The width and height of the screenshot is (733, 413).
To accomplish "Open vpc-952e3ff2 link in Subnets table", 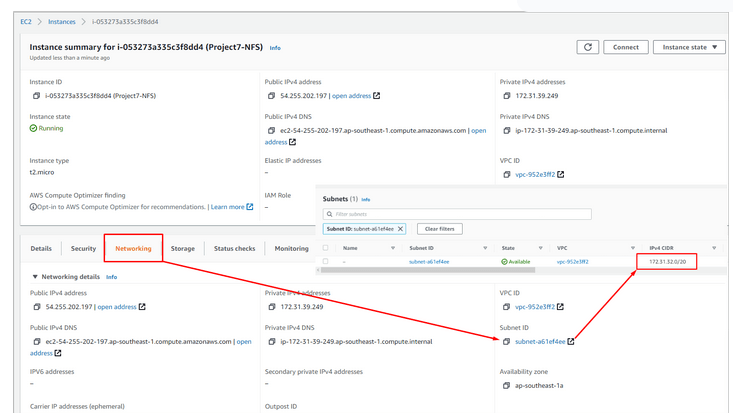I will [x=572, y=262].
